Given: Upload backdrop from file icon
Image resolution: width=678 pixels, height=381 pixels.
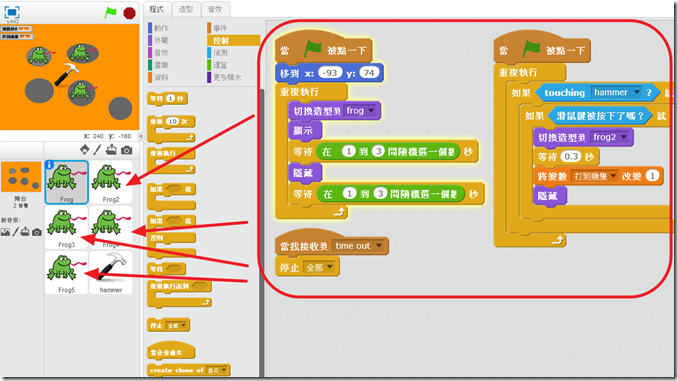Looking at the screenshot, I should point(25,232).
